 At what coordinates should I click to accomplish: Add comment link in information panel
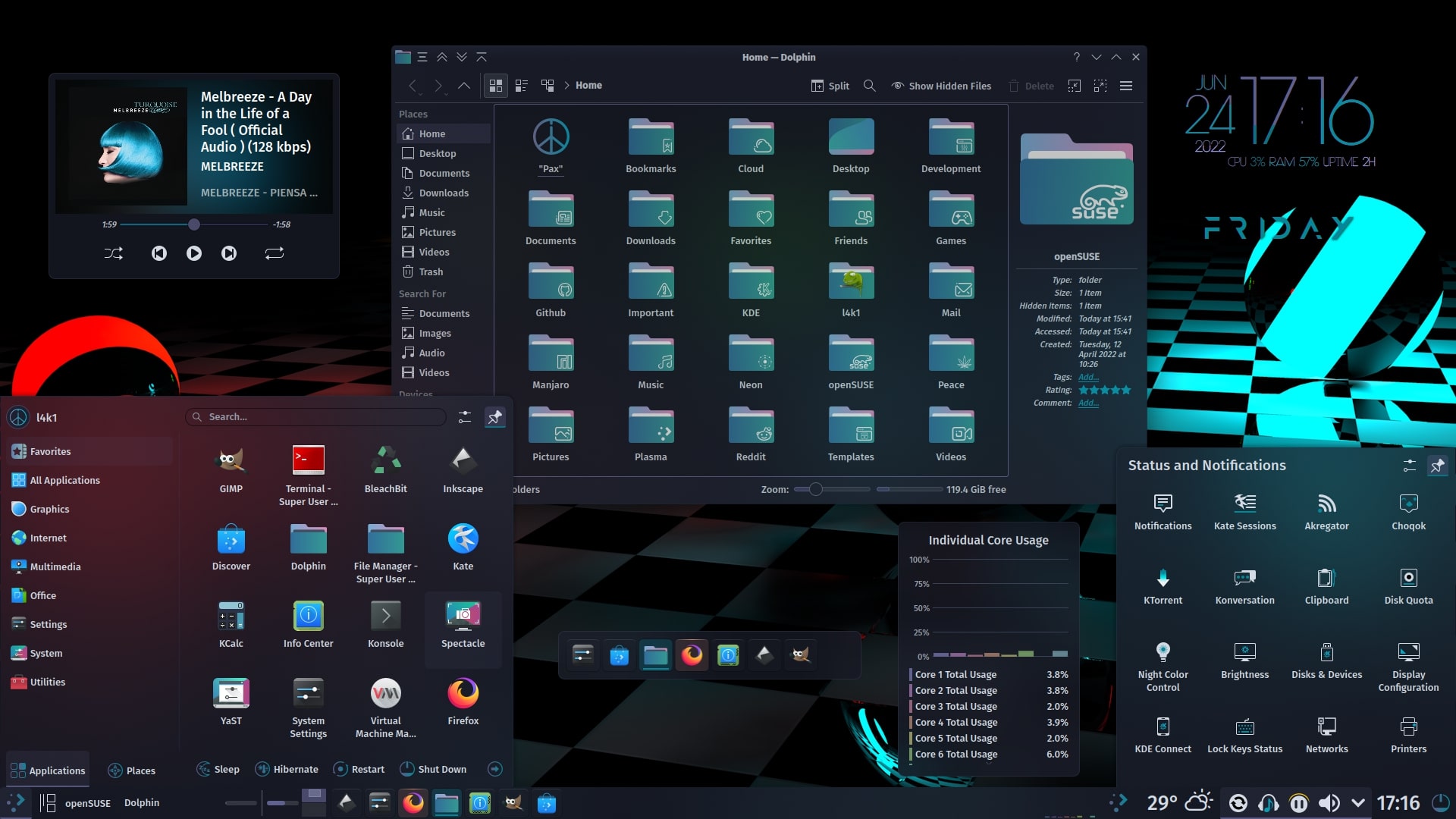pos(1088,403)
